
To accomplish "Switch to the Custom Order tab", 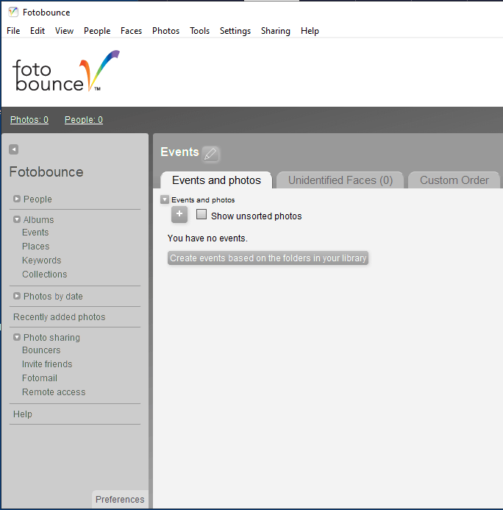I will click(x=454, y=180).
